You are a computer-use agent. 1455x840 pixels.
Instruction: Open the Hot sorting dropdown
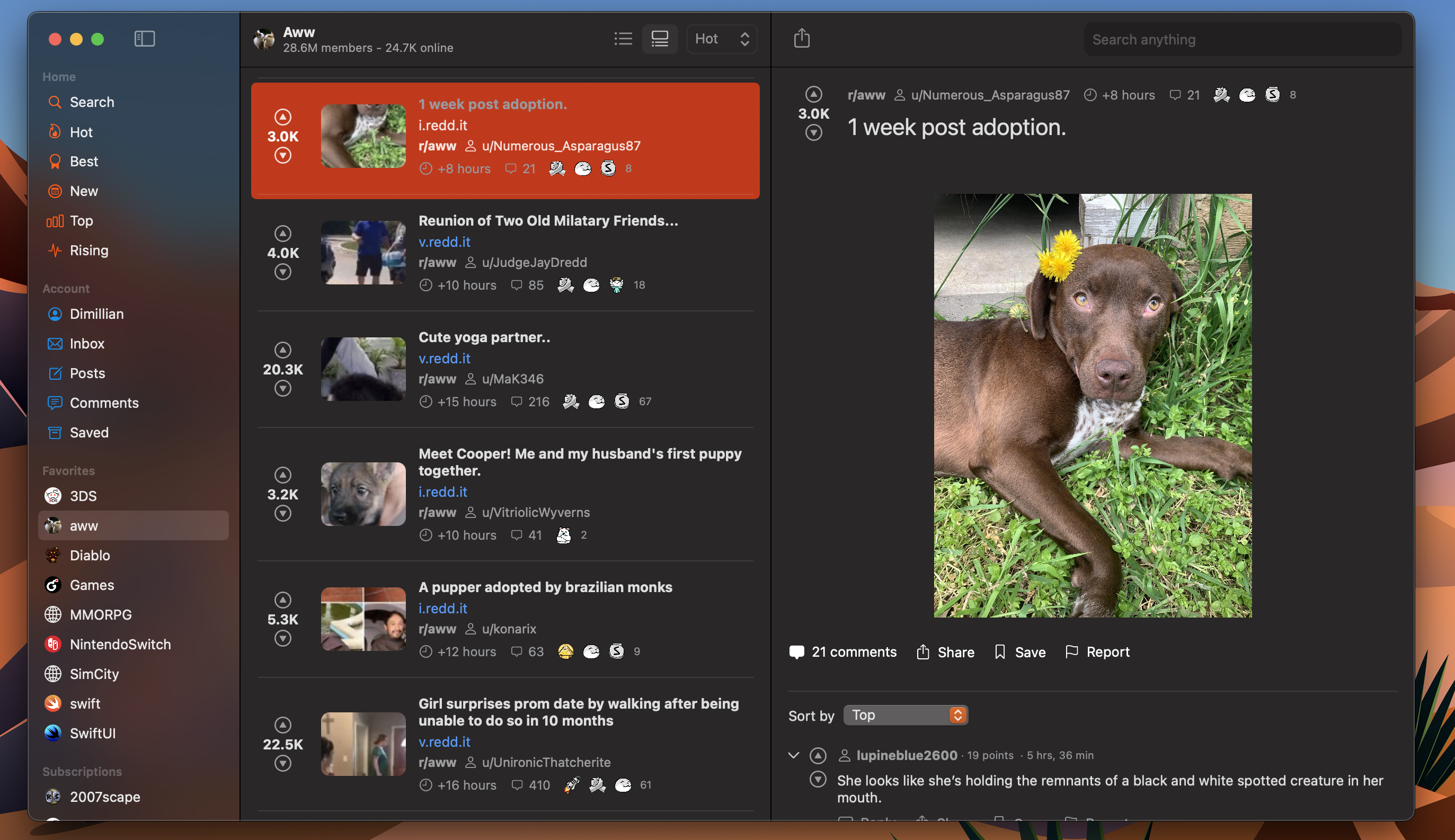point(722,39)
